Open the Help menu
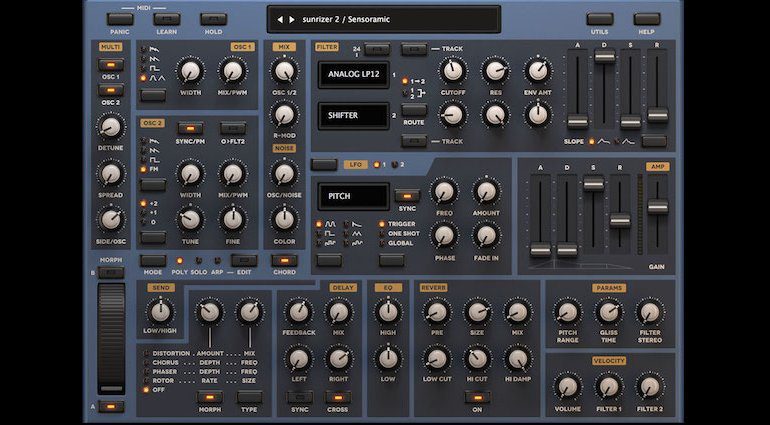This screenshot has height=425, width=770. coord(647,18)
